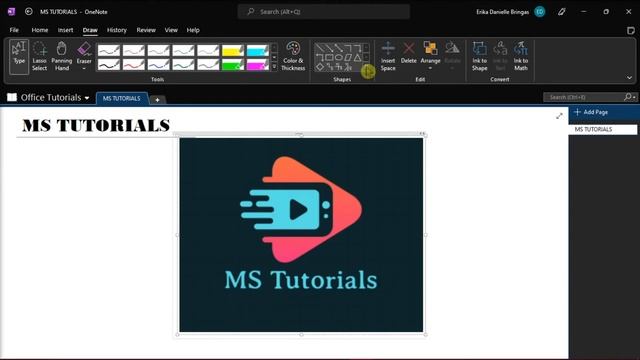Open Color & Thickness settings
Screen dimensions: 640x360
tap(293, 56)
